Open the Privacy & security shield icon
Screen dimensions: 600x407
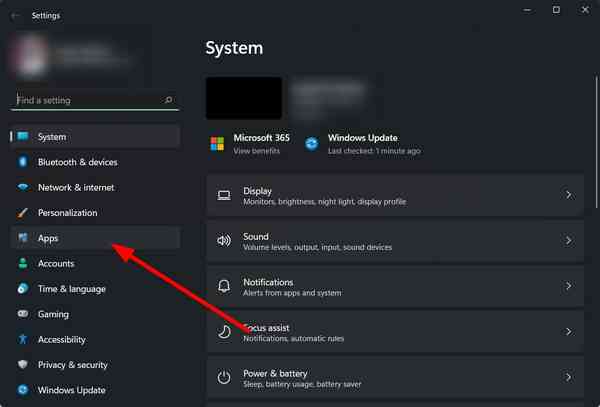pos(22,365)
